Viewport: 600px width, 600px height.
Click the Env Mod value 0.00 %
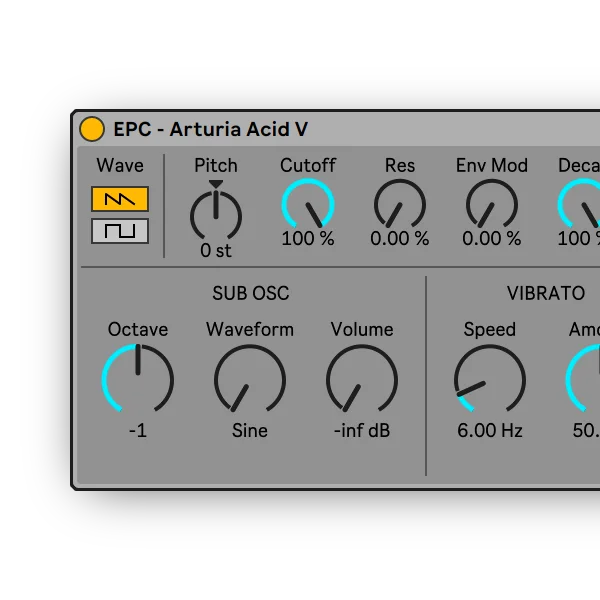click(x=492, y=238)
